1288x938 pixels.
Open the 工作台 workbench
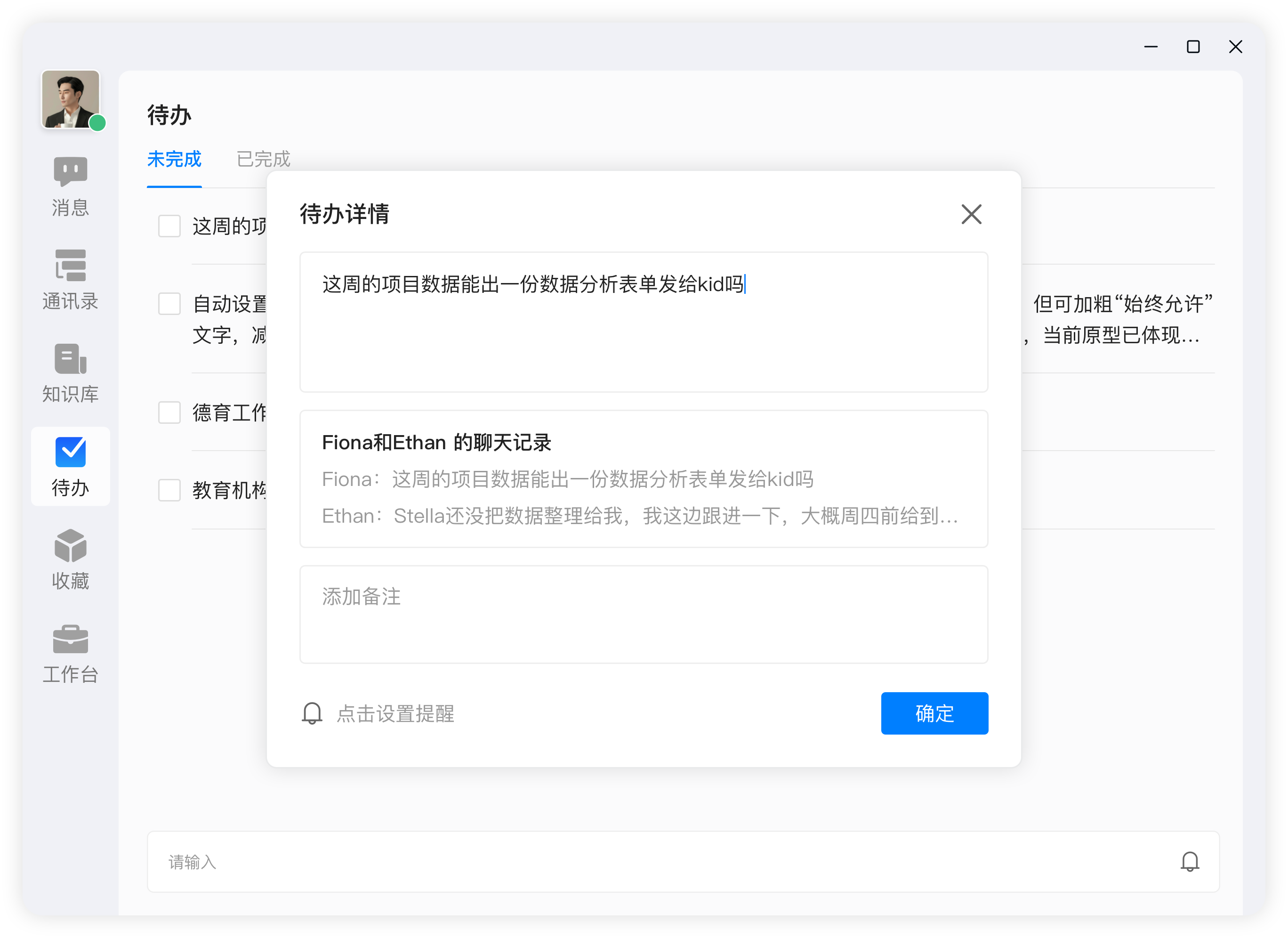click(70, 654)
